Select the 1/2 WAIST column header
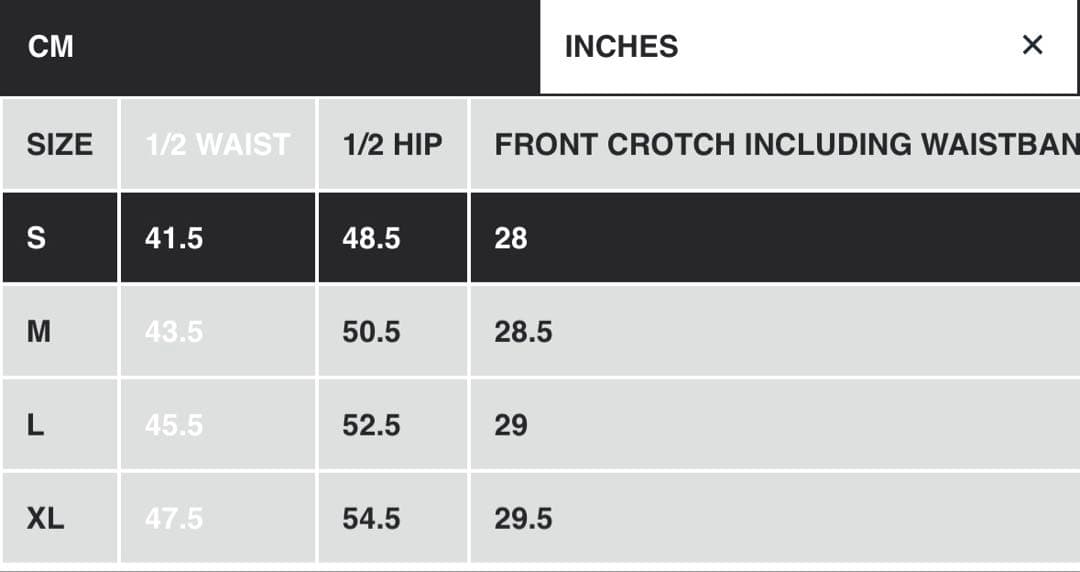Screen dimensions: 1080x572 tap(217, 144)
